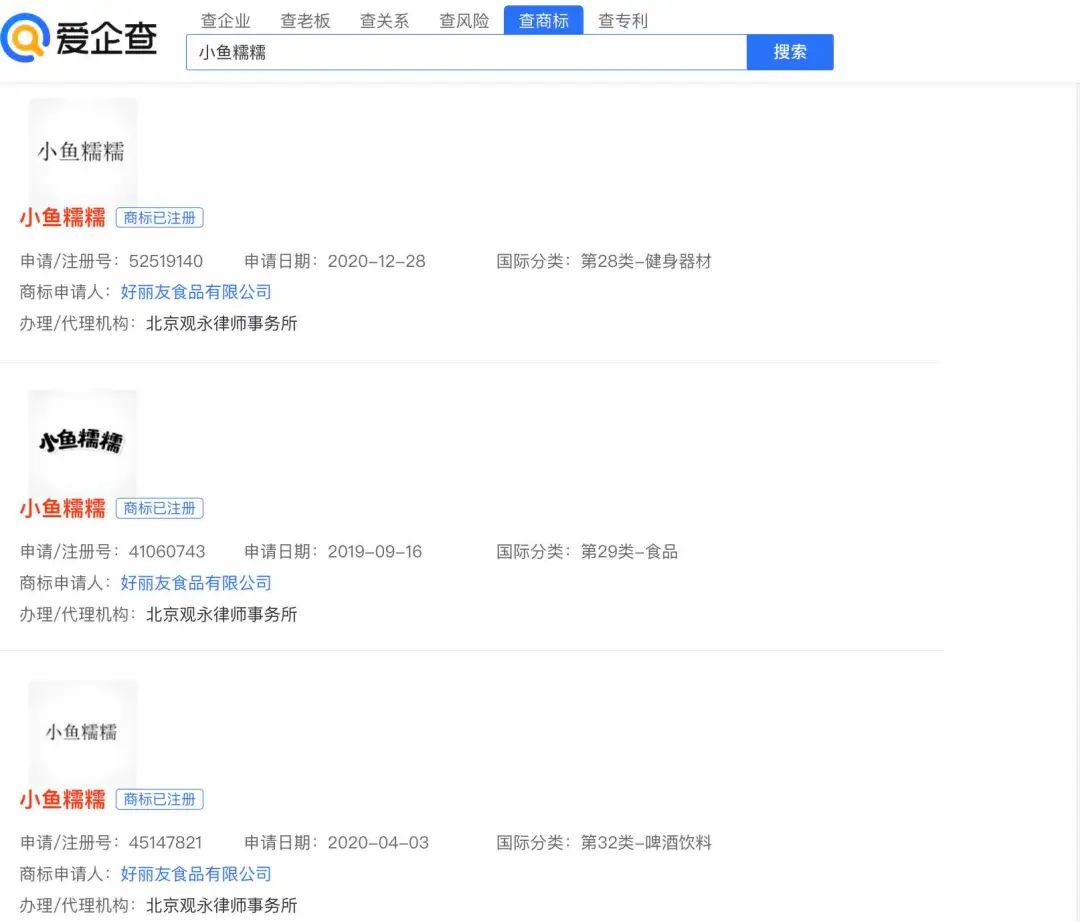Click 商标已注册 badge on first result
The height and width of the screenshot is (922, 1080).
tap(159, 218)
